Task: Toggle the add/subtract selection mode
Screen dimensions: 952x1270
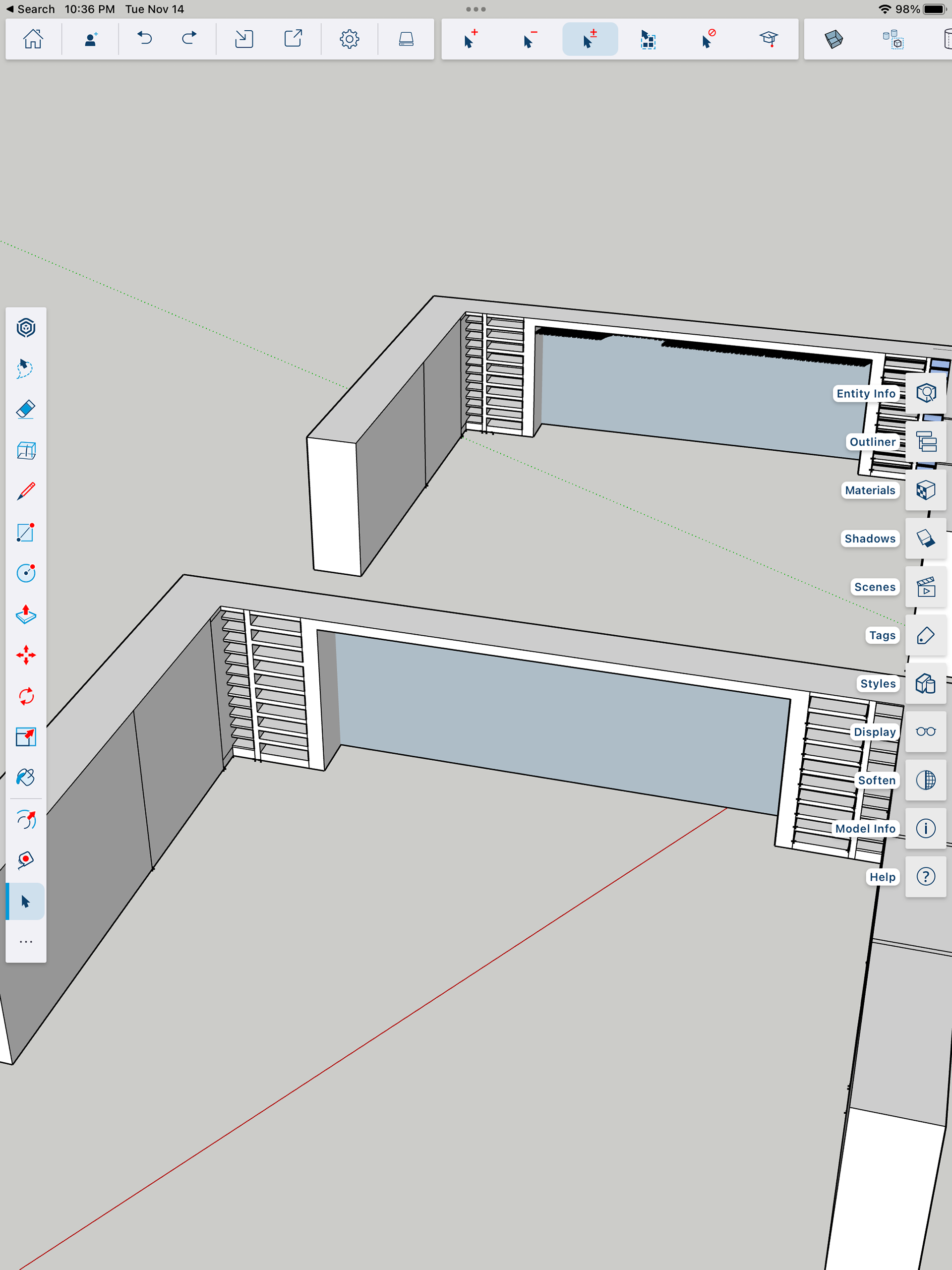Action: click(x=590, y=39)
